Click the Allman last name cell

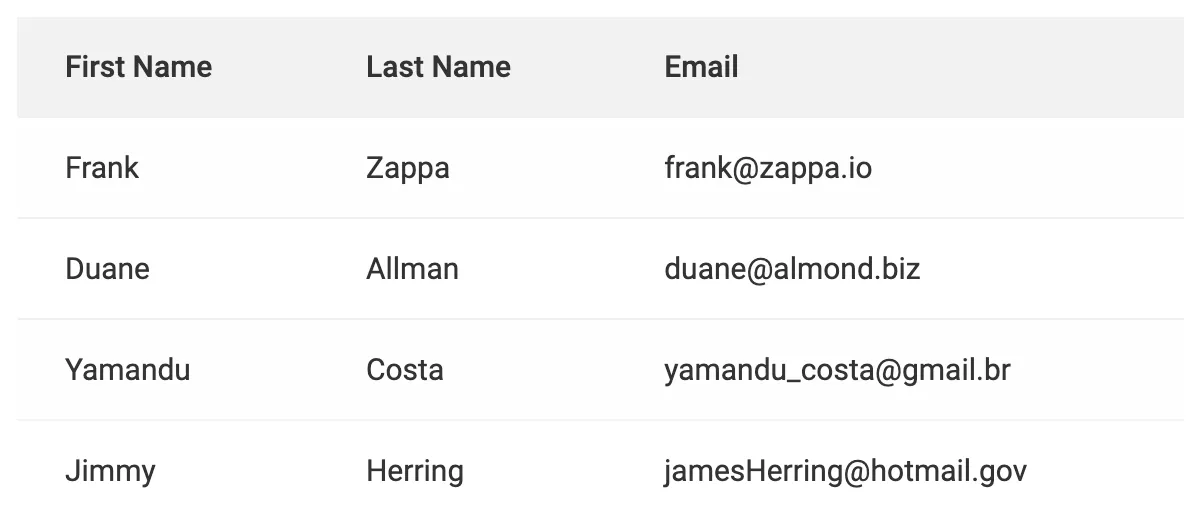[x=412, y=269]
